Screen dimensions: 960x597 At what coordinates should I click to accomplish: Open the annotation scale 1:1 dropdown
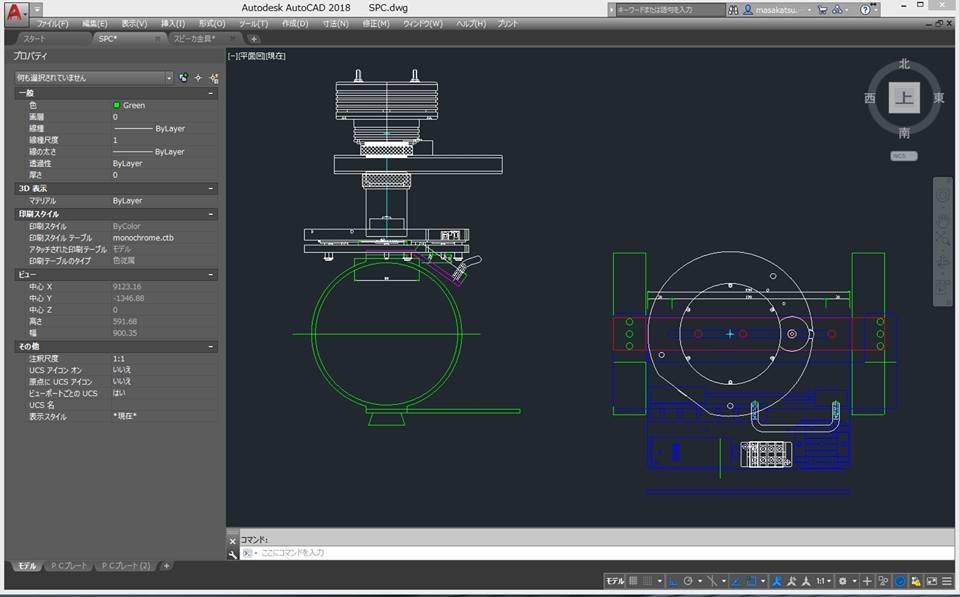(823, 581)
